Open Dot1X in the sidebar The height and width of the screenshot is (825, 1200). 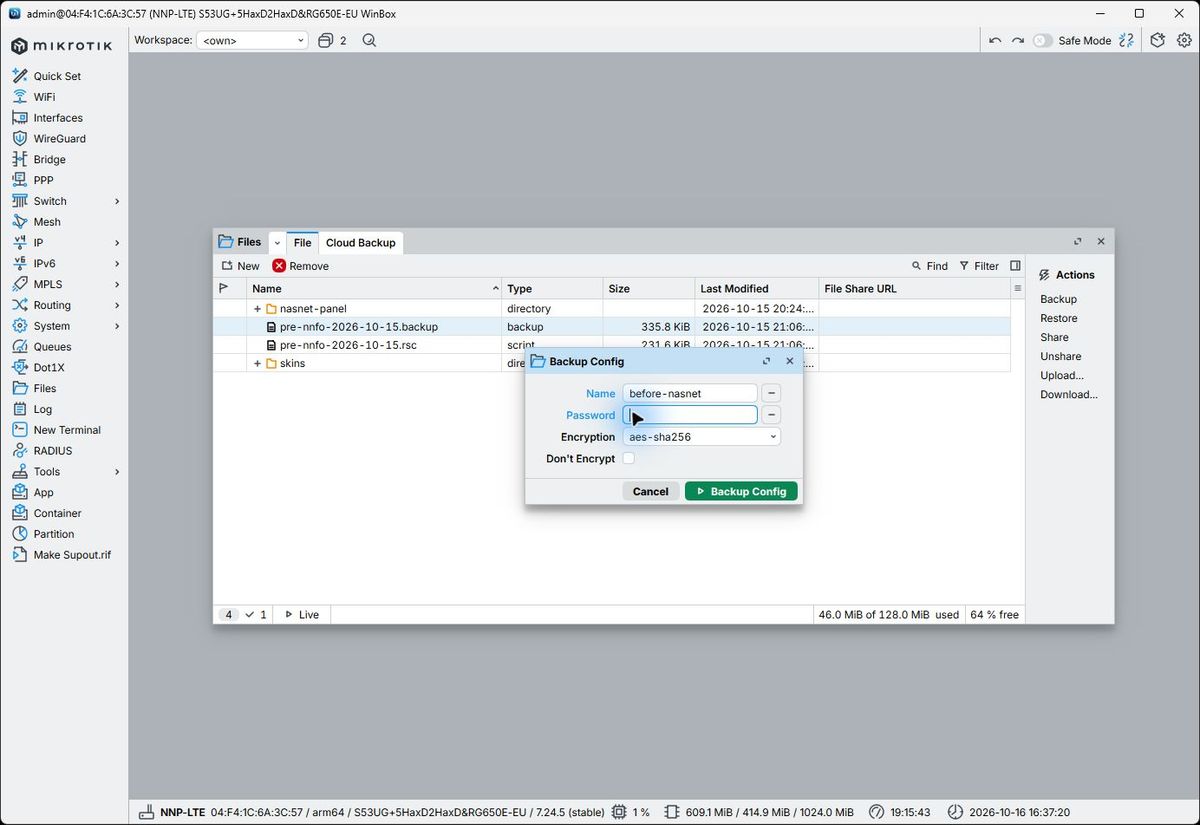click(x=49, y=368)
